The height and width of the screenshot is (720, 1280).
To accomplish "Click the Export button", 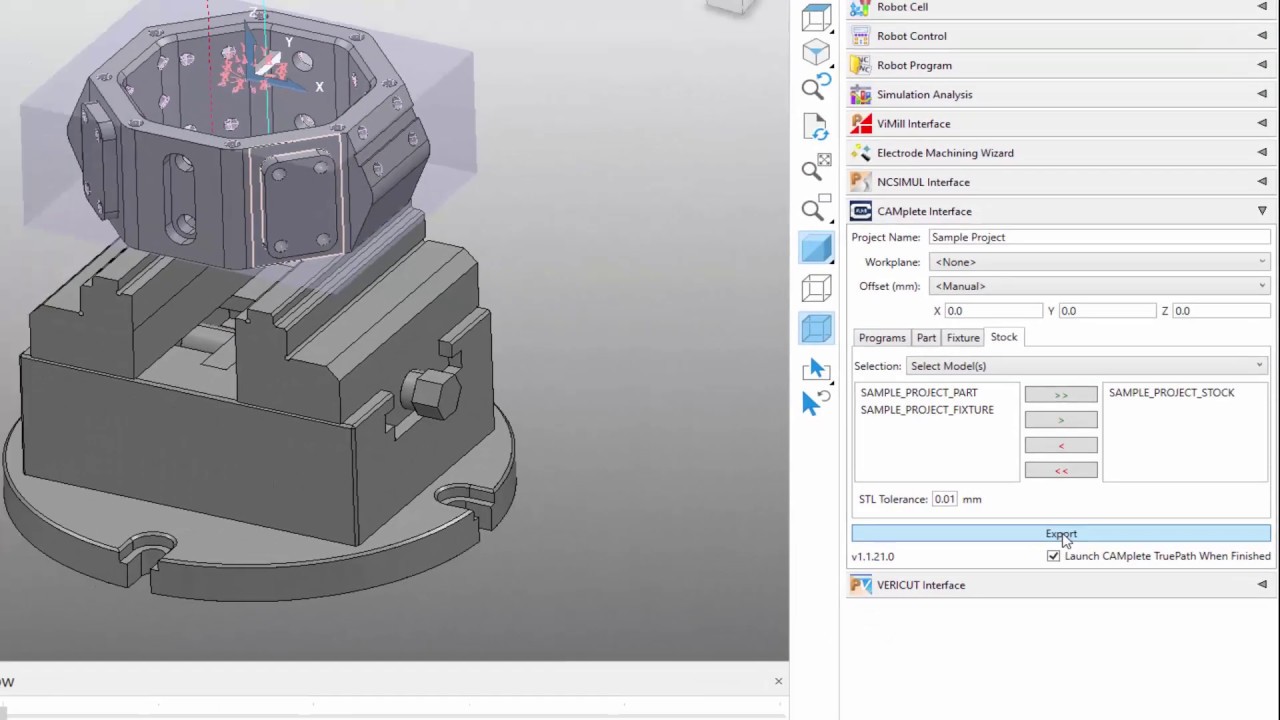I will [x=1061, y=534].
